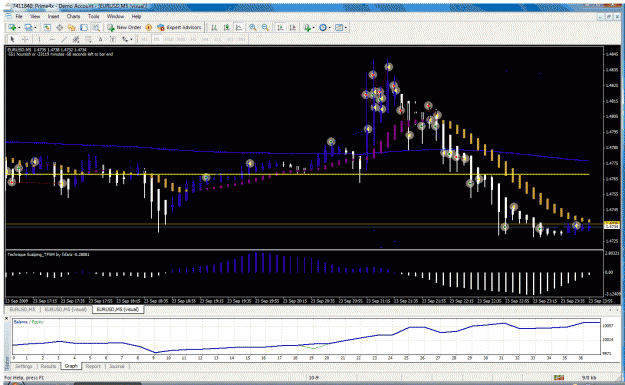Open the tester Report tab
The image size is (625, 385).
[93, 366]
